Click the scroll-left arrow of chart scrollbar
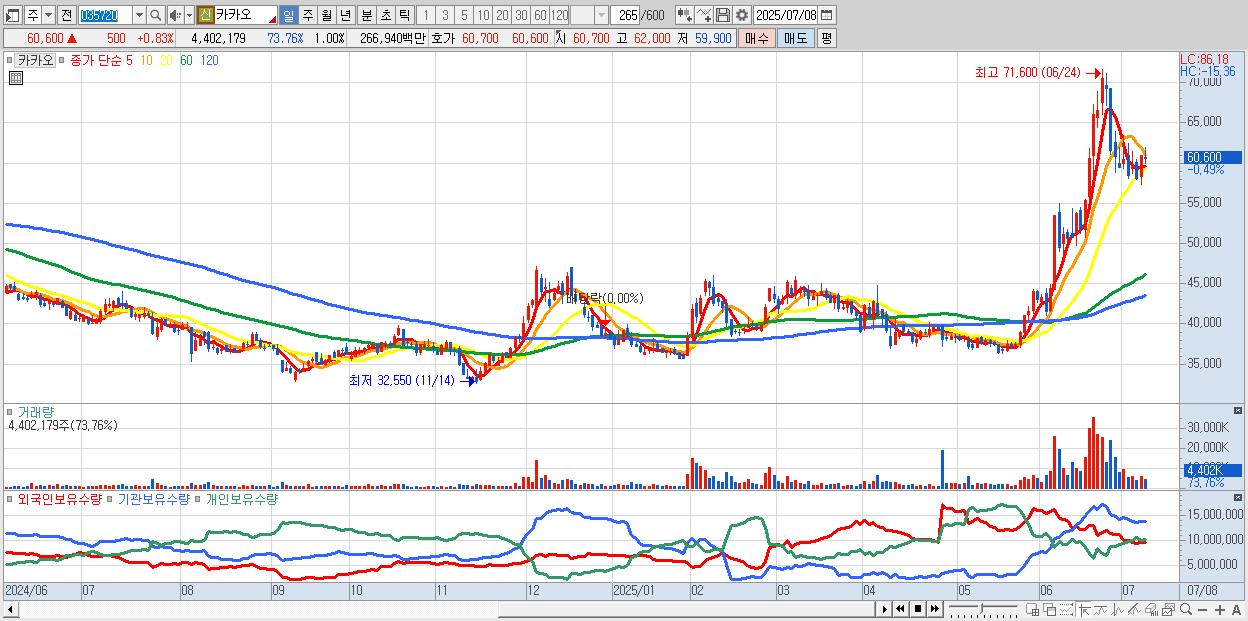The image size is (1248, 621). tap(10, 609)
